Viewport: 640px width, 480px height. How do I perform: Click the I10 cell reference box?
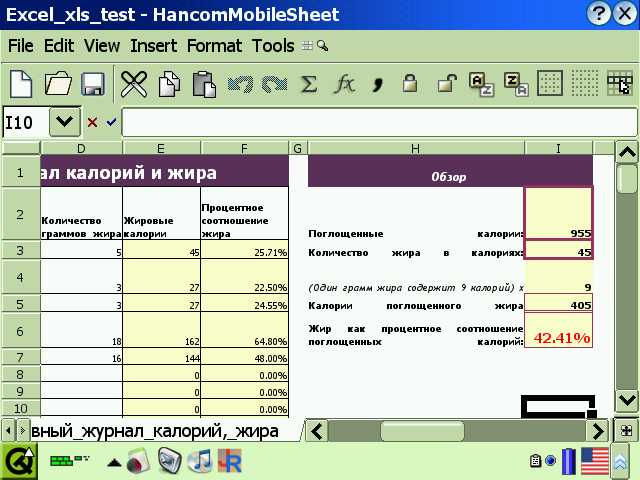coord(25,122)
